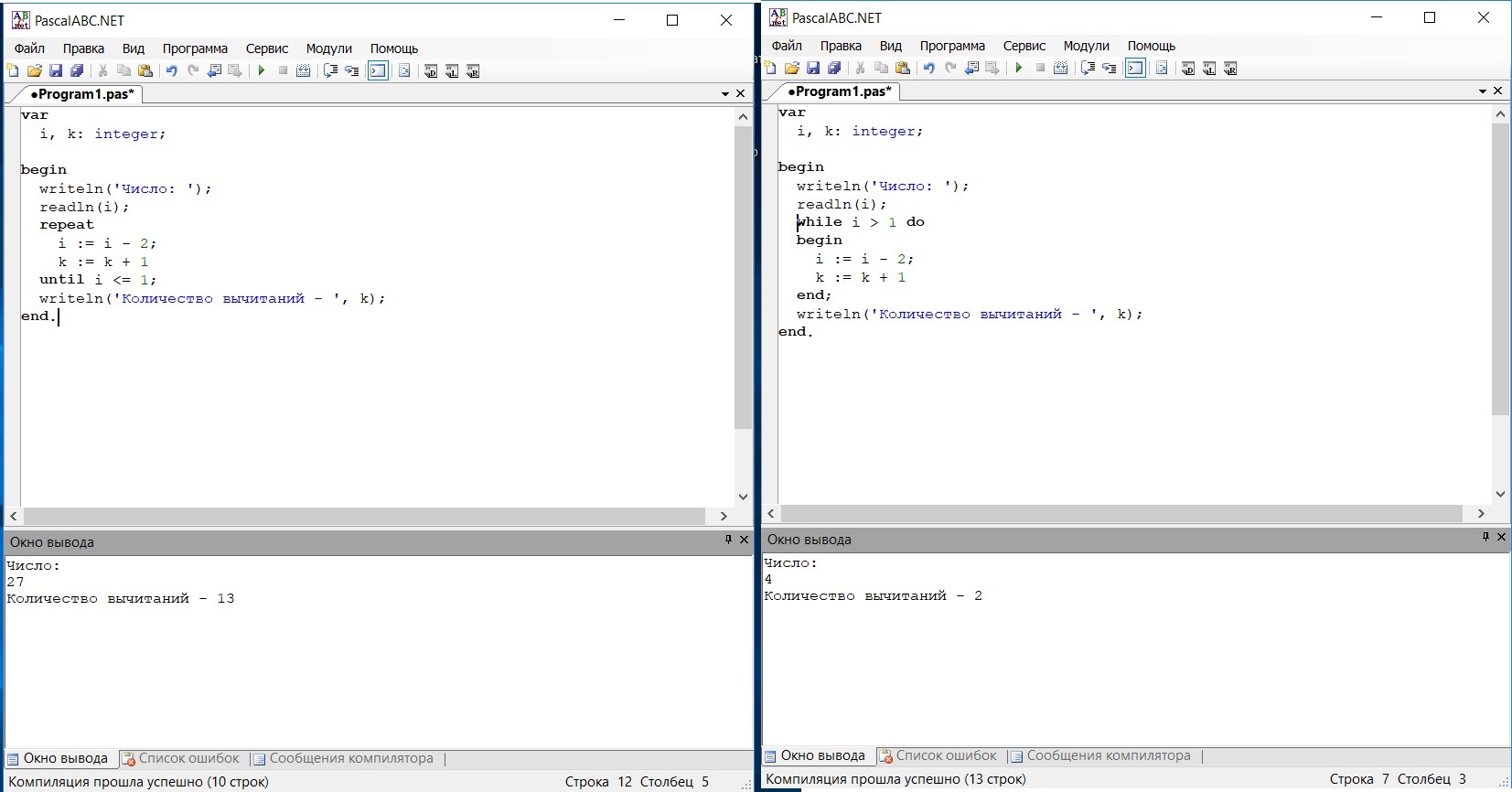Create new file in repeat-loop window toolbar

coord(13,70)
